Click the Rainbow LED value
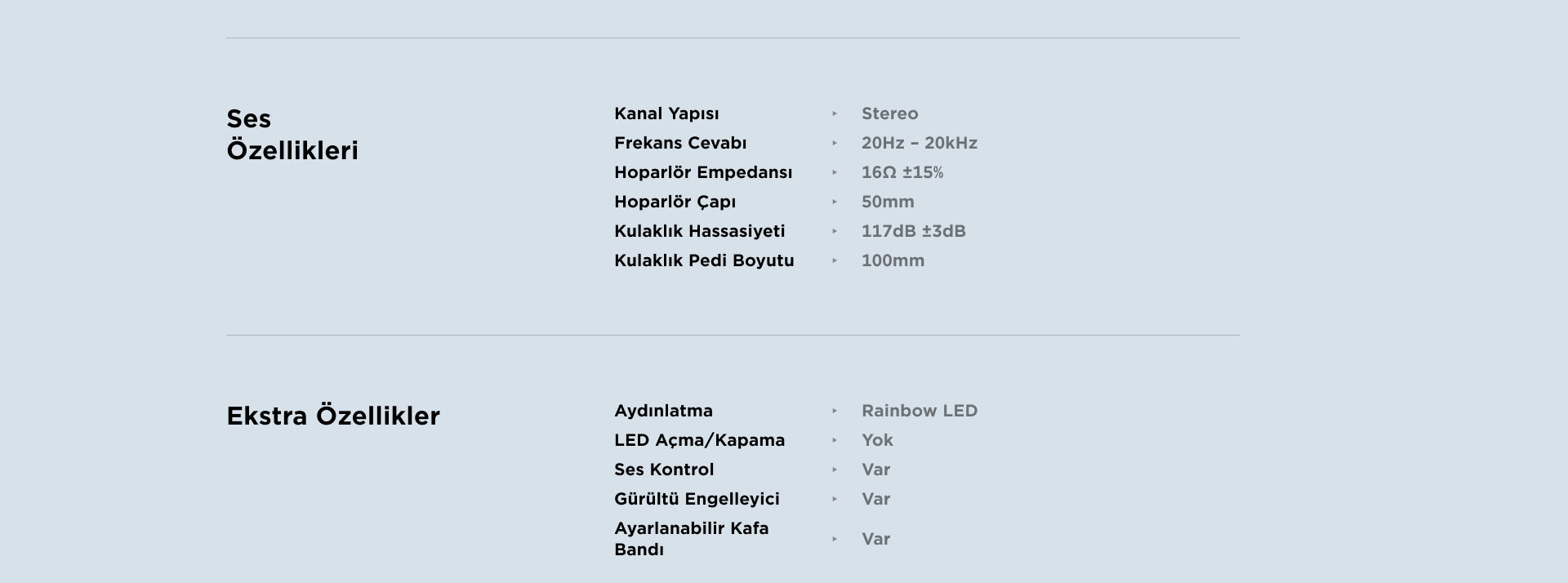This screenshot has height=583, width=1568. [x=919, y=411]
